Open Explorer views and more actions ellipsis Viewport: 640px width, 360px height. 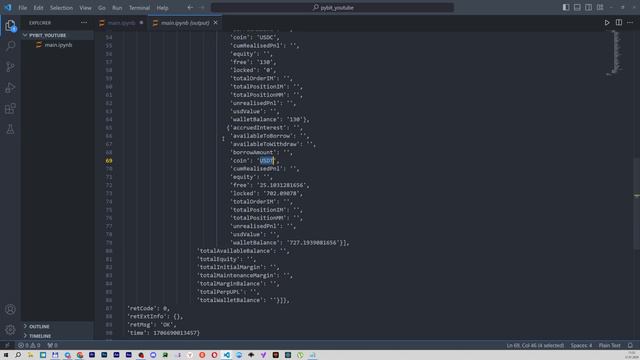point(84,23)
